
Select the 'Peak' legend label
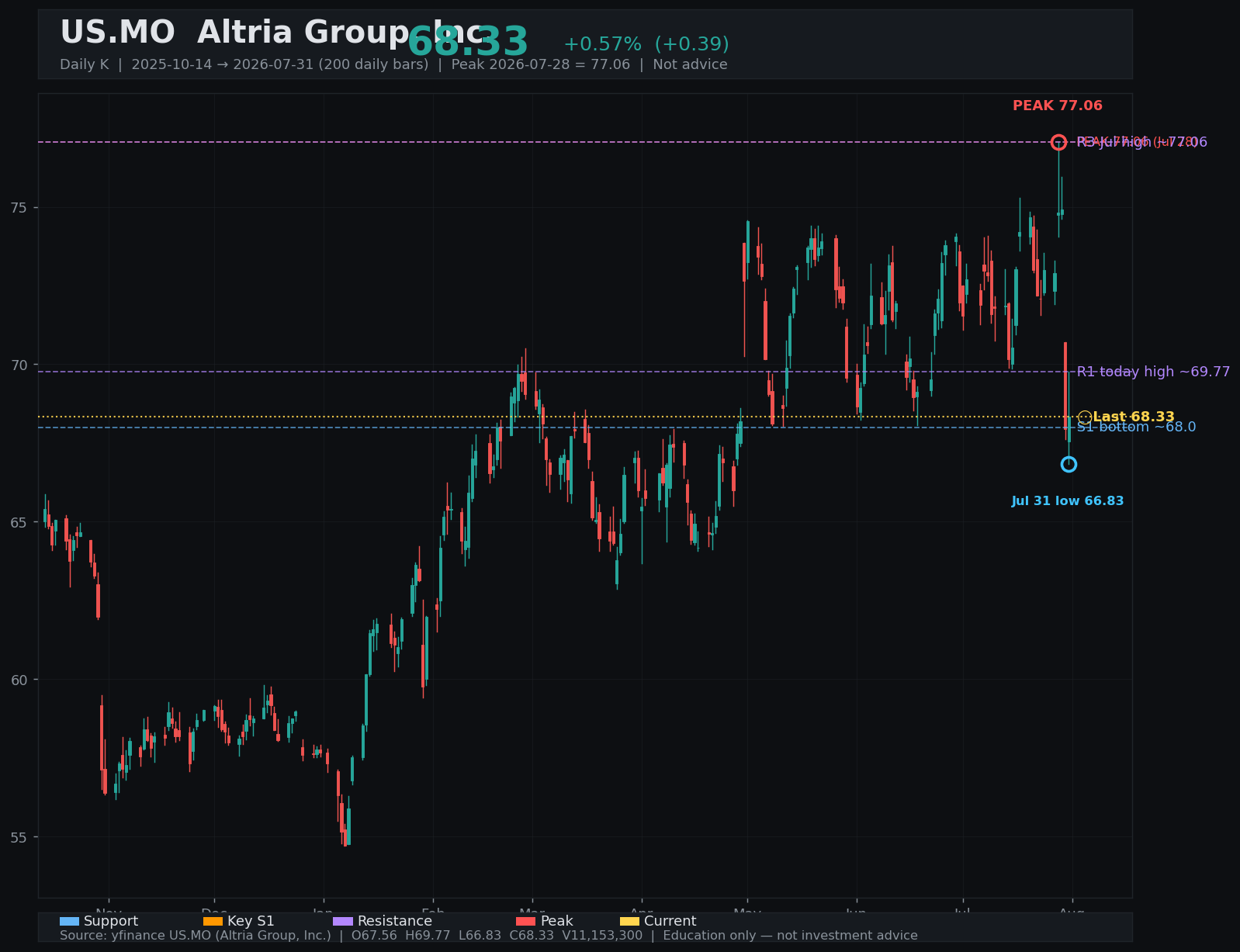[x=556, y=921]
